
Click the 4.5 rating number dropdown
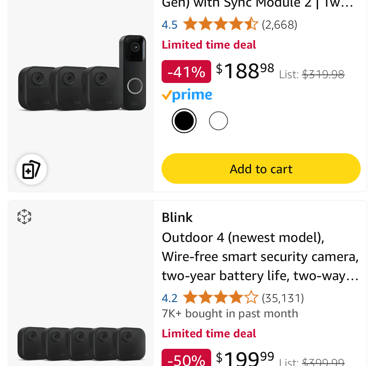[170, 25]
